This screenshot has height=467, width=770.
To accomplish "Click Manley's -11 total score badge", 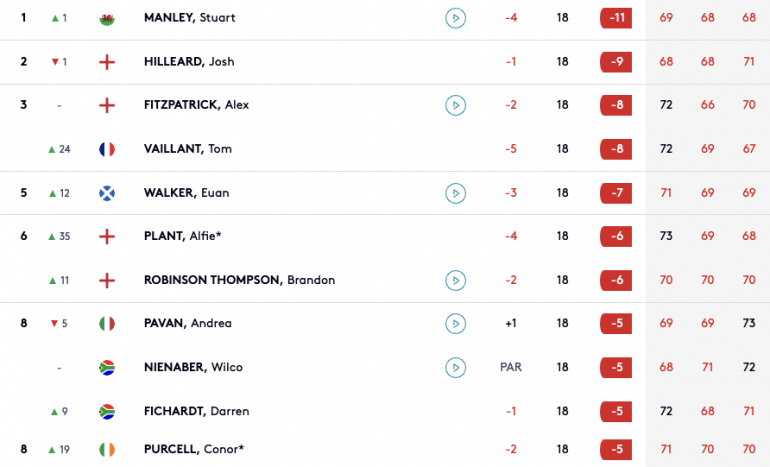I will click(x=616, y=18).
